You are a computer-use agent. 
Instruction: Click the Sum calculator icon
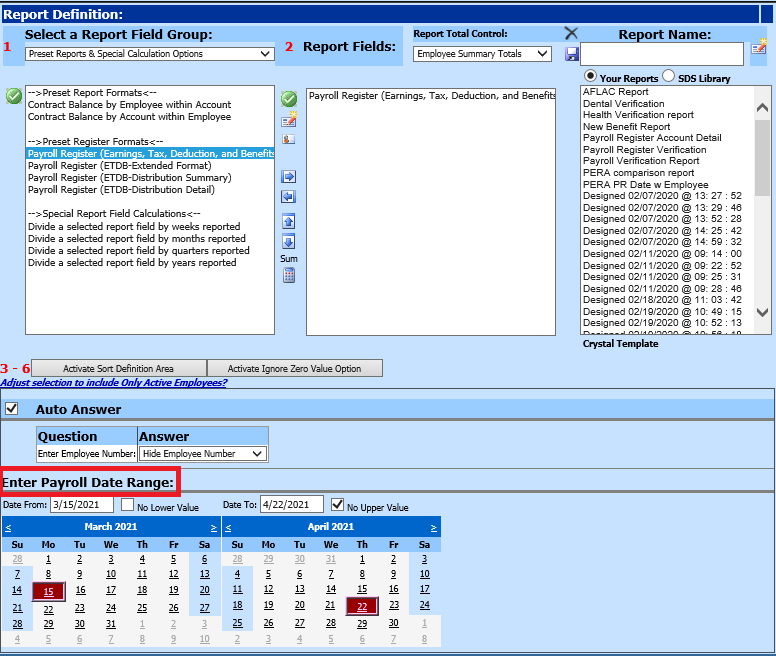[288, 276]
